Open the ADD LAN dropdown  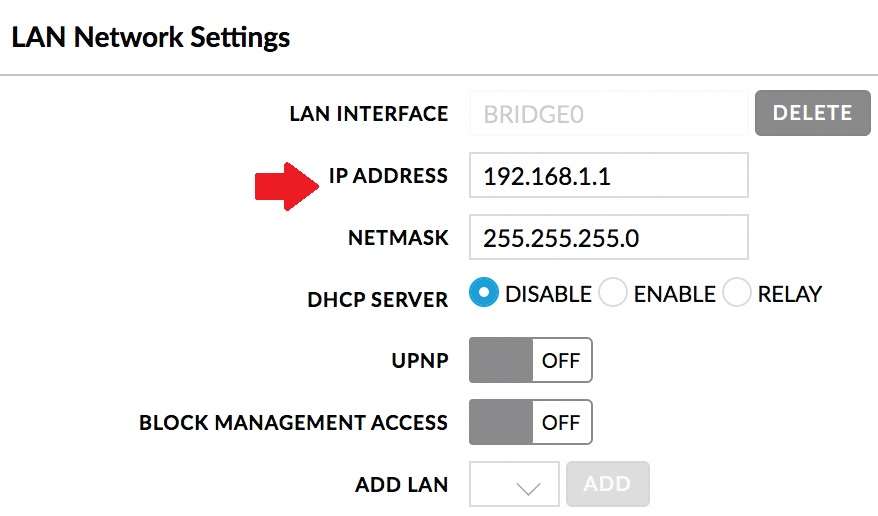[514, 485]
